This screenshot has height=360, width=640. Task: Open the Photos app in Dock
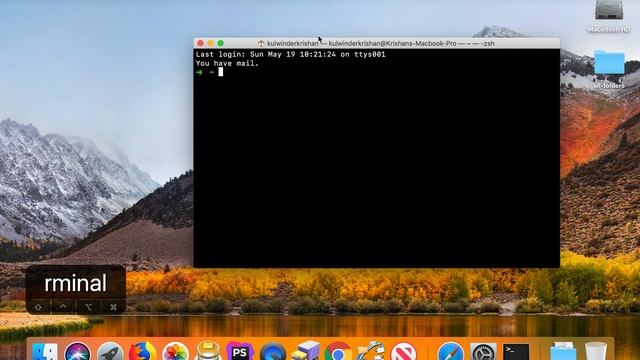pyautogui.click(x=175, y=352)
